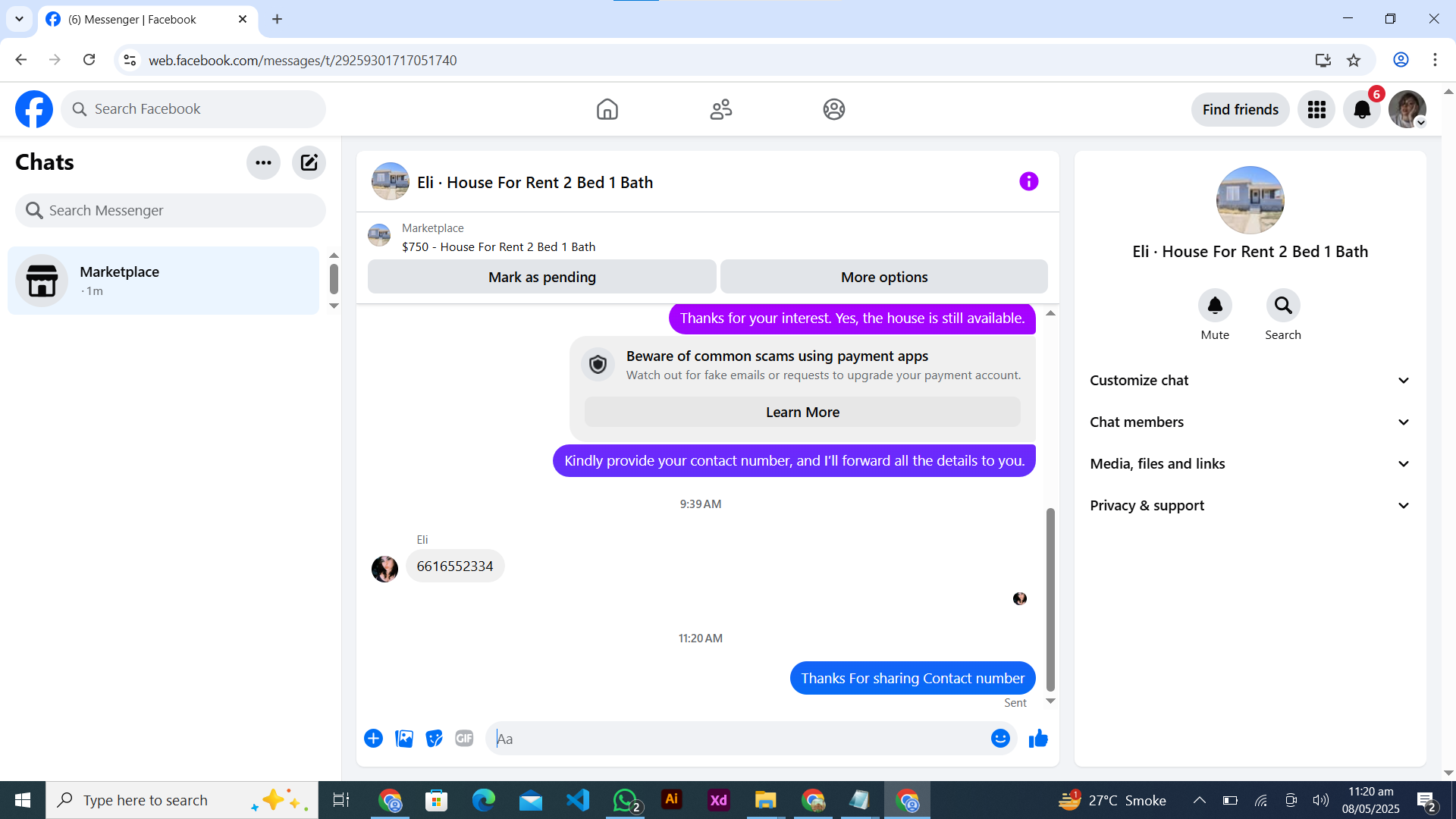1456x819 pixels.
Task: Expand the Privacy & support section
Action: 1250,506
